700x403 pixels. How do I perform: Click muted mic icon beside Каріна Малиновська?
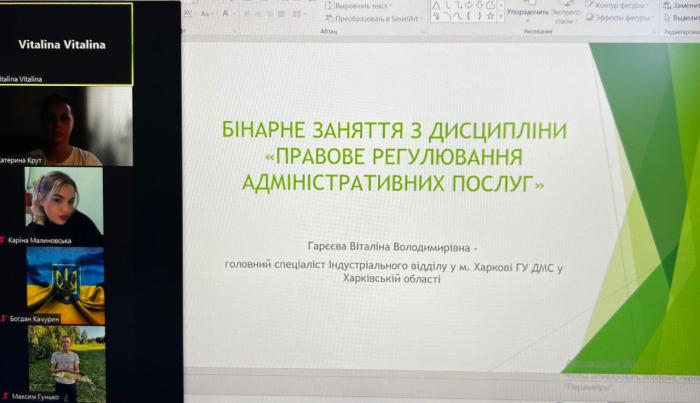coord(2,241)
